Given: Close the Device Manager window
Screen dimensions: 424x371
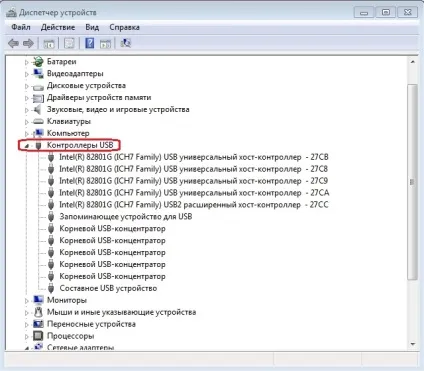Looking at the screenshot, I should click(408, 13).
